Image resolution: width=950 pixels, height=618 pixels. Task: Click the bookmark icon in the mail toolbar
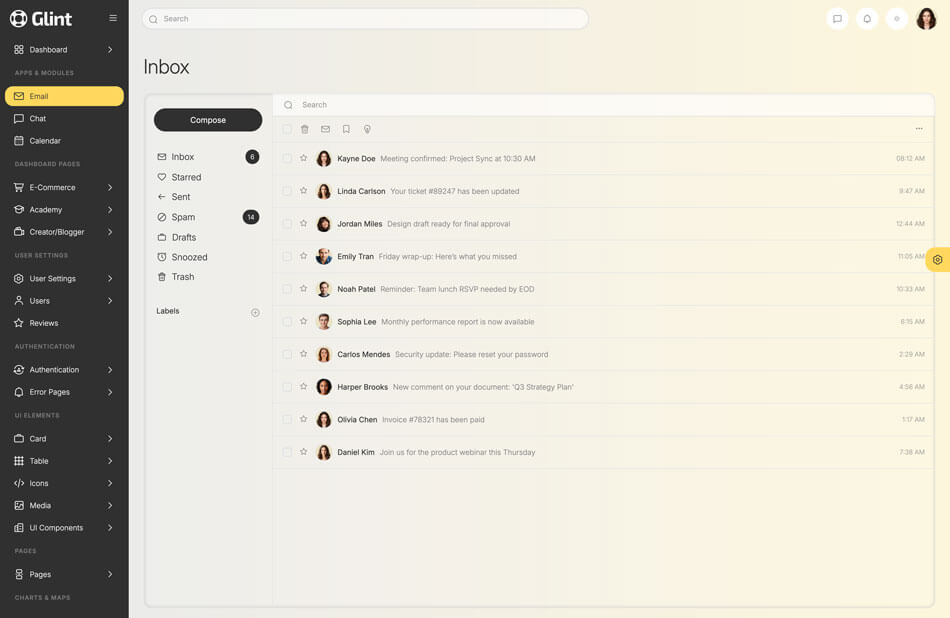coord(346,129)
